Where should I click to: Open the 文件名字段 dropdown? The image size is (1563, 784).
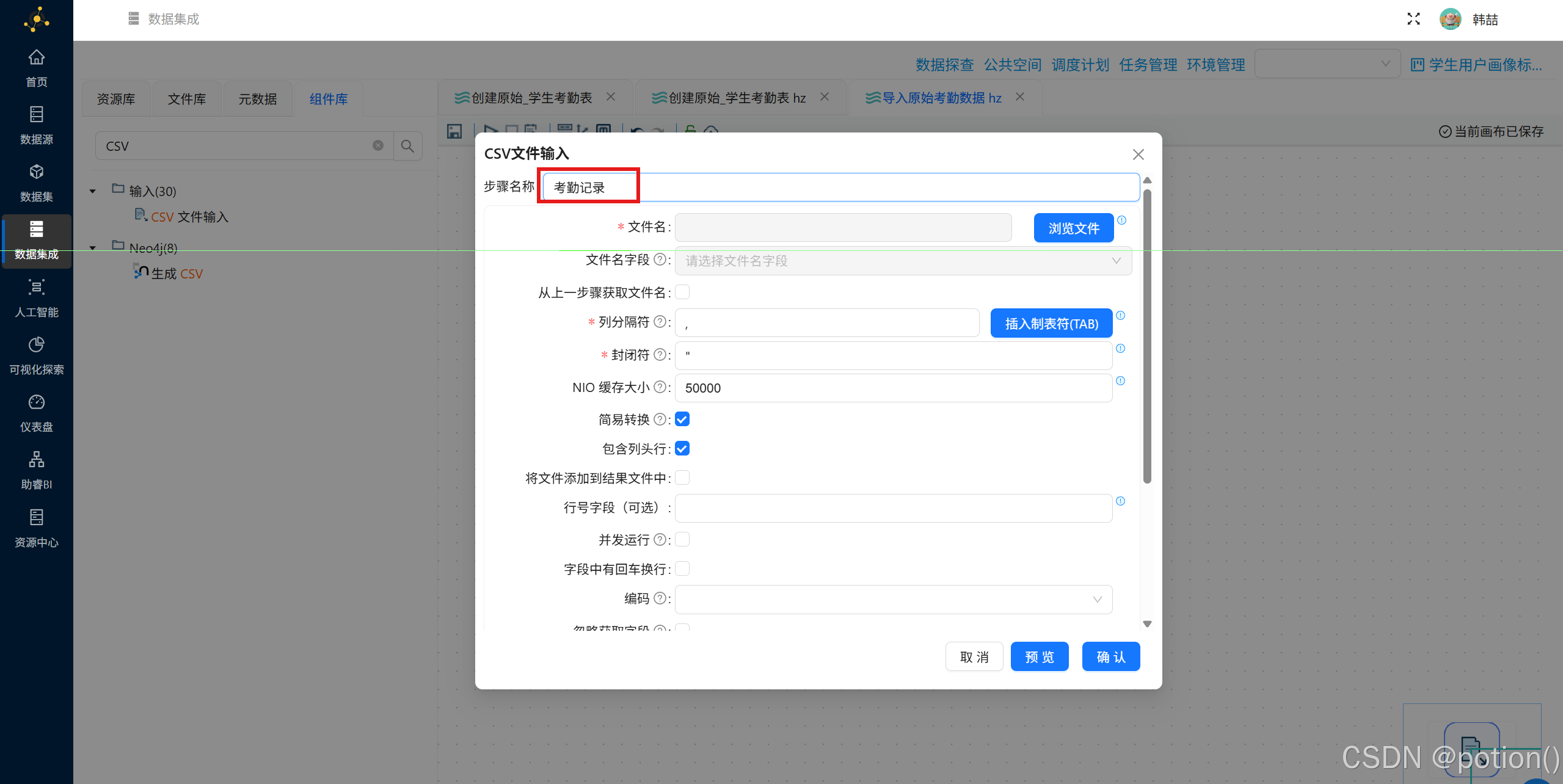point(903,261)
